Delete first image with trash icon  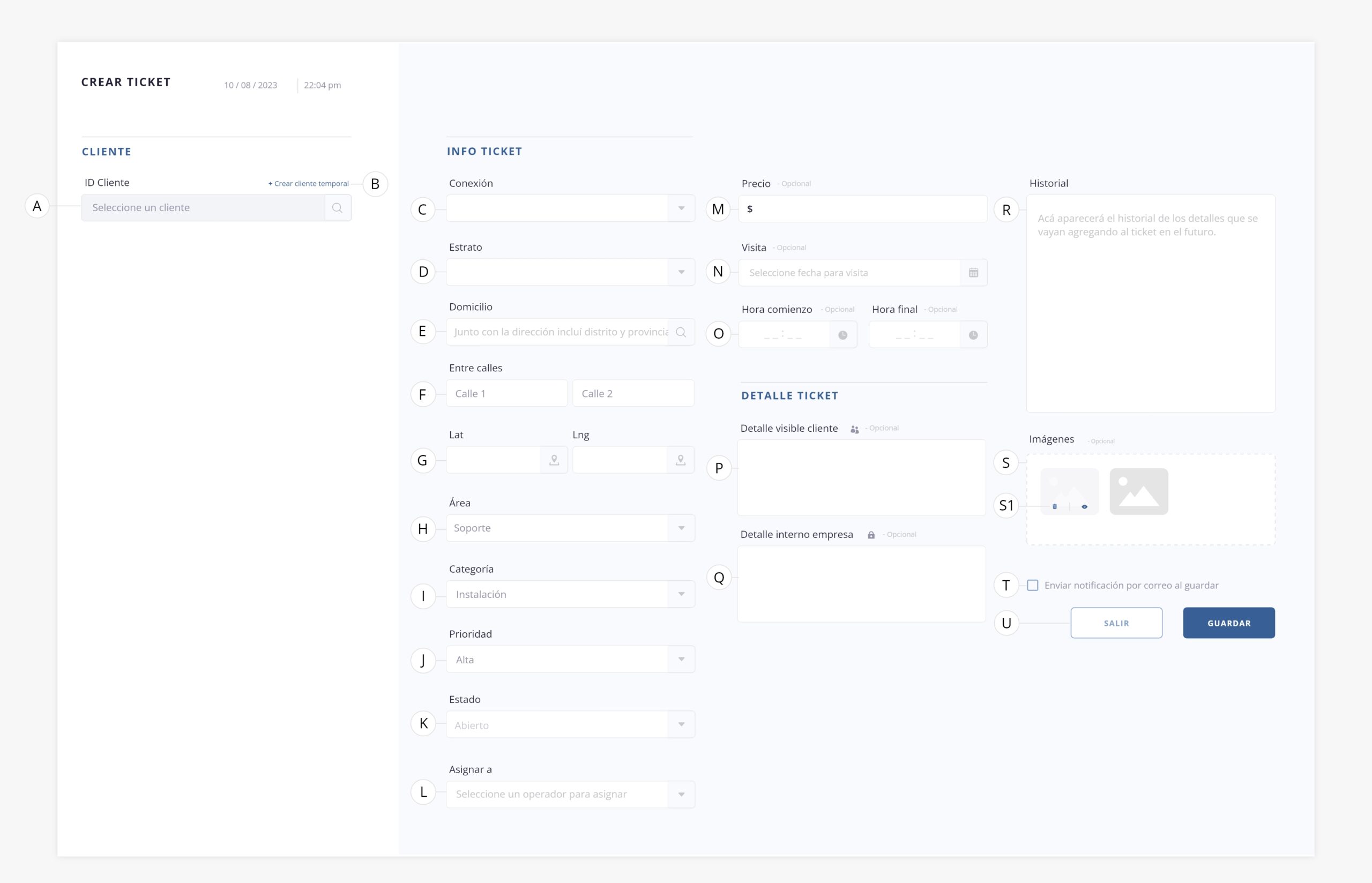1054,506
